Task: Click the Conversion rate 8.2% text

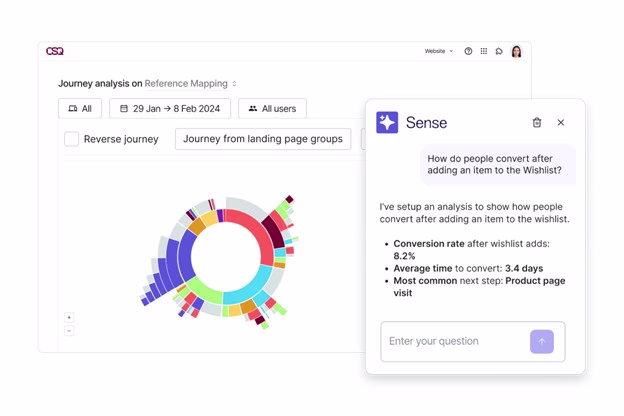Action: 472,250
